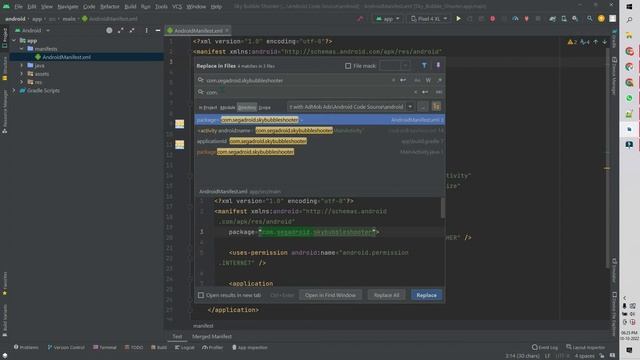Viewport: 640px width, 360px height.
Task: Click Open in Find Window button
Action: (330, 295)
